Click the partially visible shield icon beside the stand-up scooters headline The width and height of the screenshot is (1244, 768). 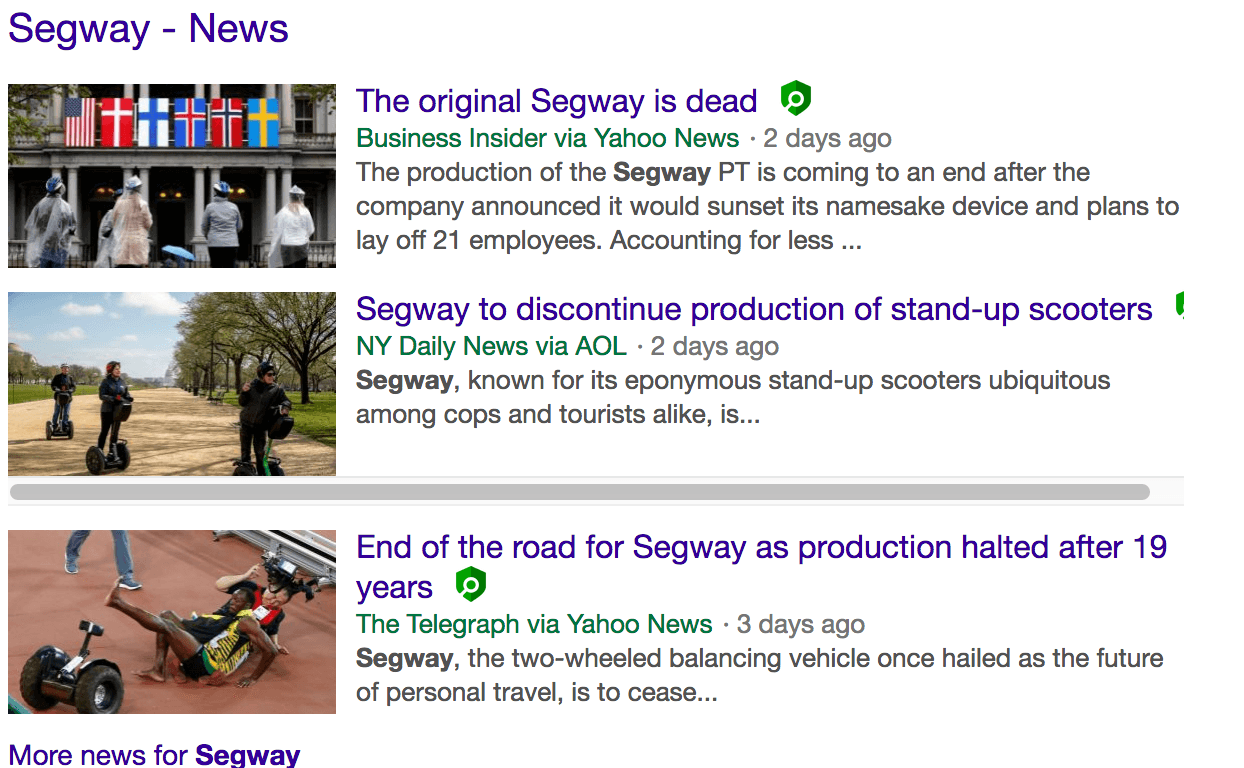point(1180,307)
